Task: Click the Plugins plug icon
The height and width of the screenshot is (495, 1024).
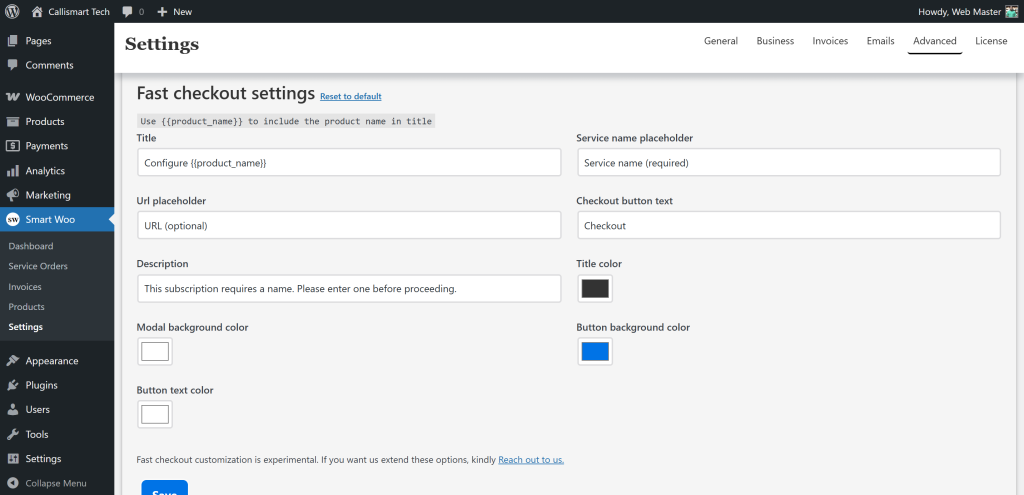Action: [12, 385]
